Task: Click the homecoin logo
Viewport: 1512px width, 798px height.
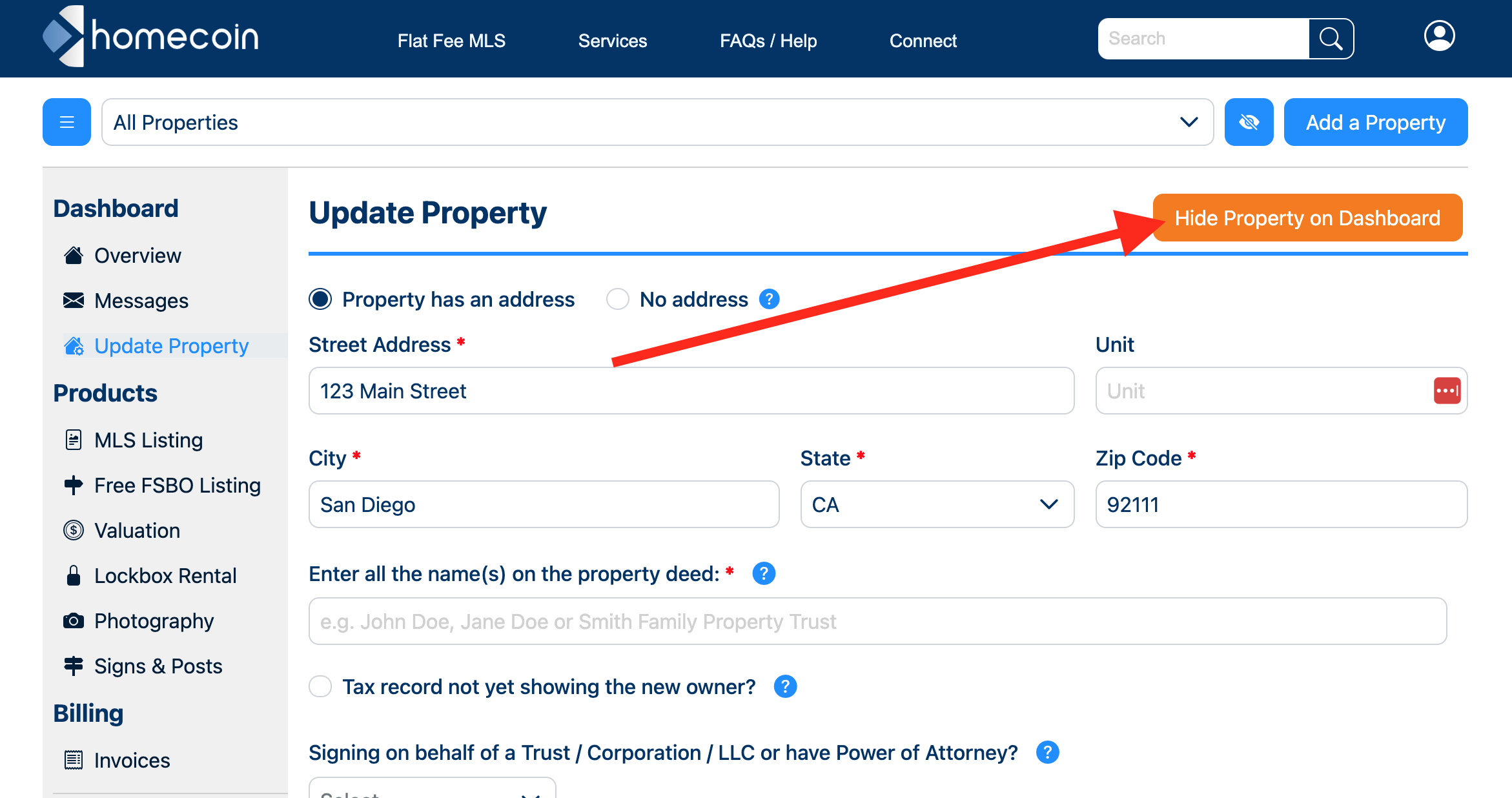Action: point(151,36)
